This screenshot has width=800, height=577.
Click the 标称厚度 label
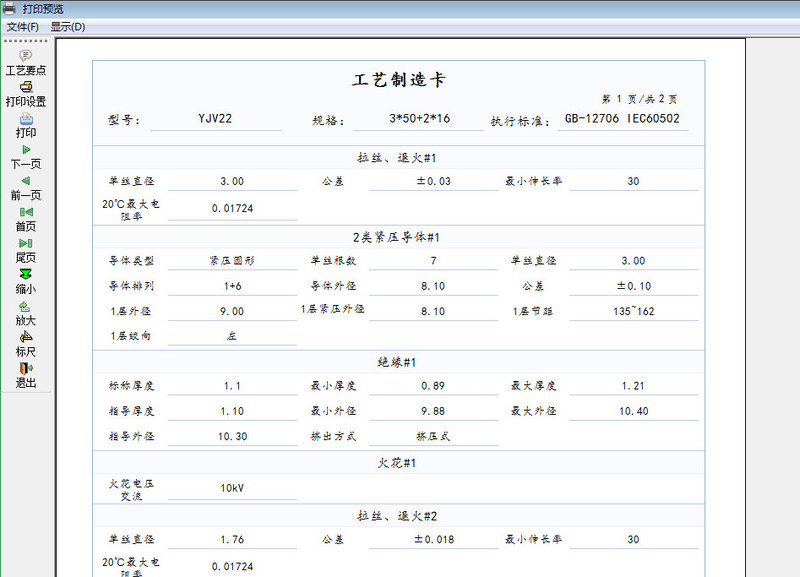tap(131, 386)
